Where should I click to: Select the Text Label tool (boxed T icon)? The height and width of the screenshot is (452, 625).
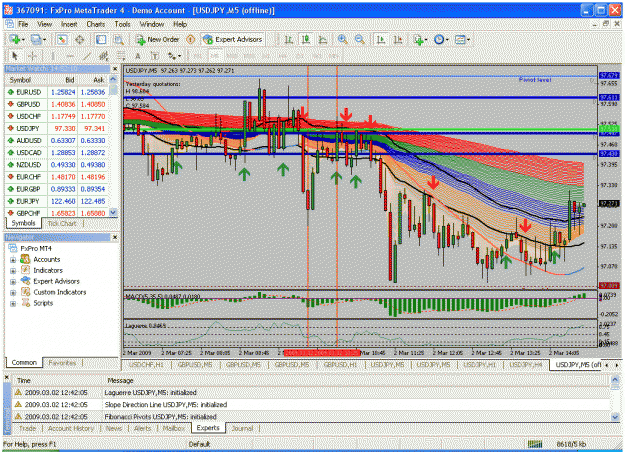pyautogui.click(x=155, y=56)
